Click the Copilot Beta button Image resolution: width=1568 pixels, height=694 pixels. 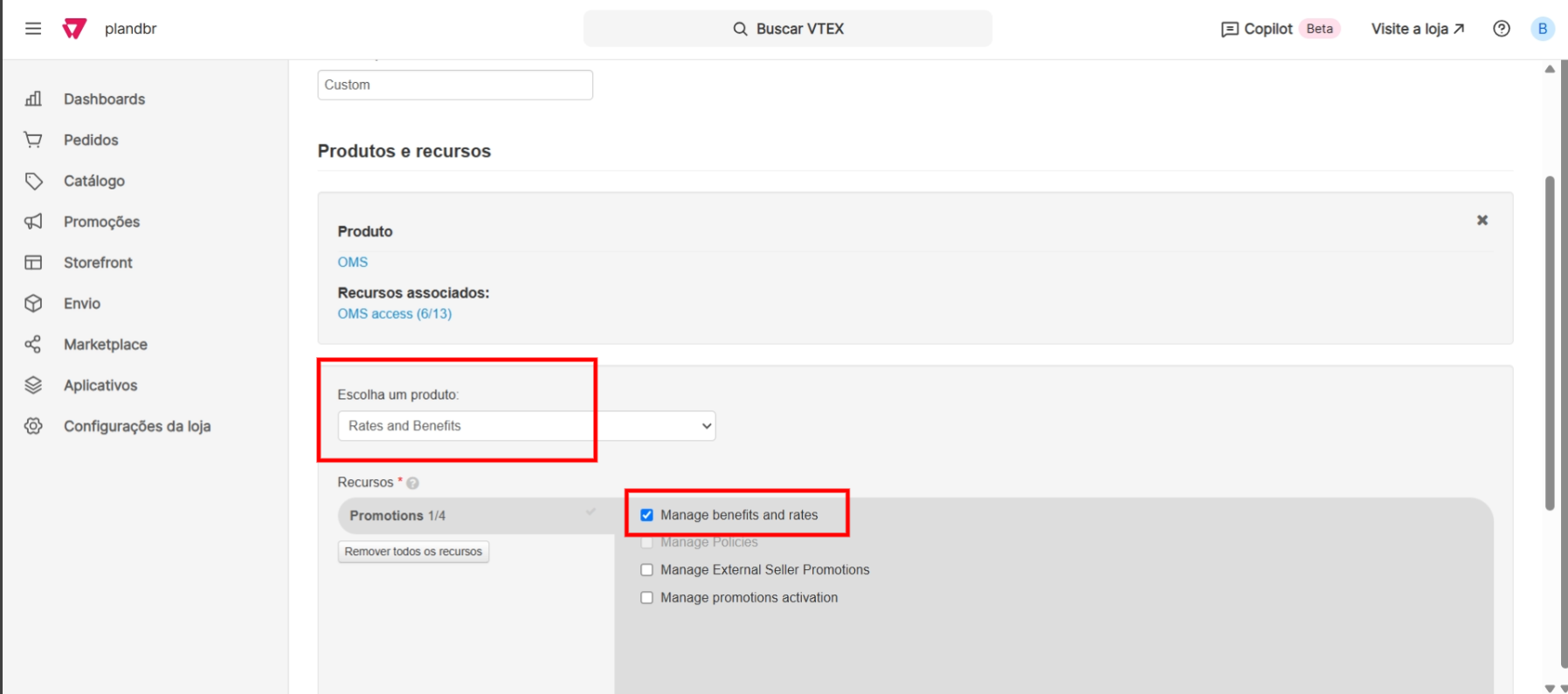coord(1280,29)
